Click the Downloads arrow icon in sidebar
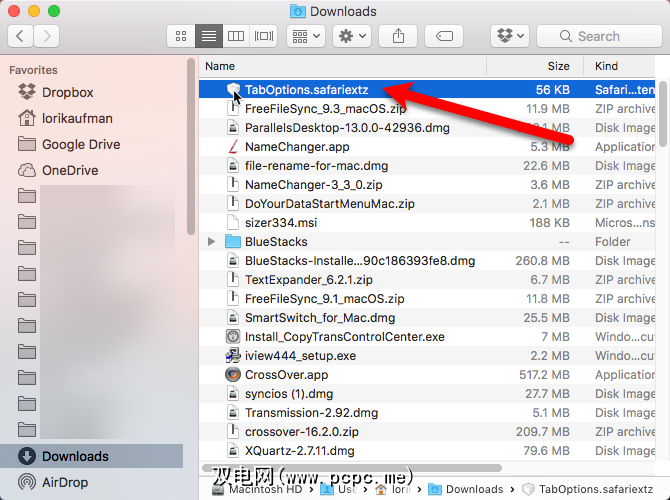This screenshot has height=500, width=670. point(27,456)
